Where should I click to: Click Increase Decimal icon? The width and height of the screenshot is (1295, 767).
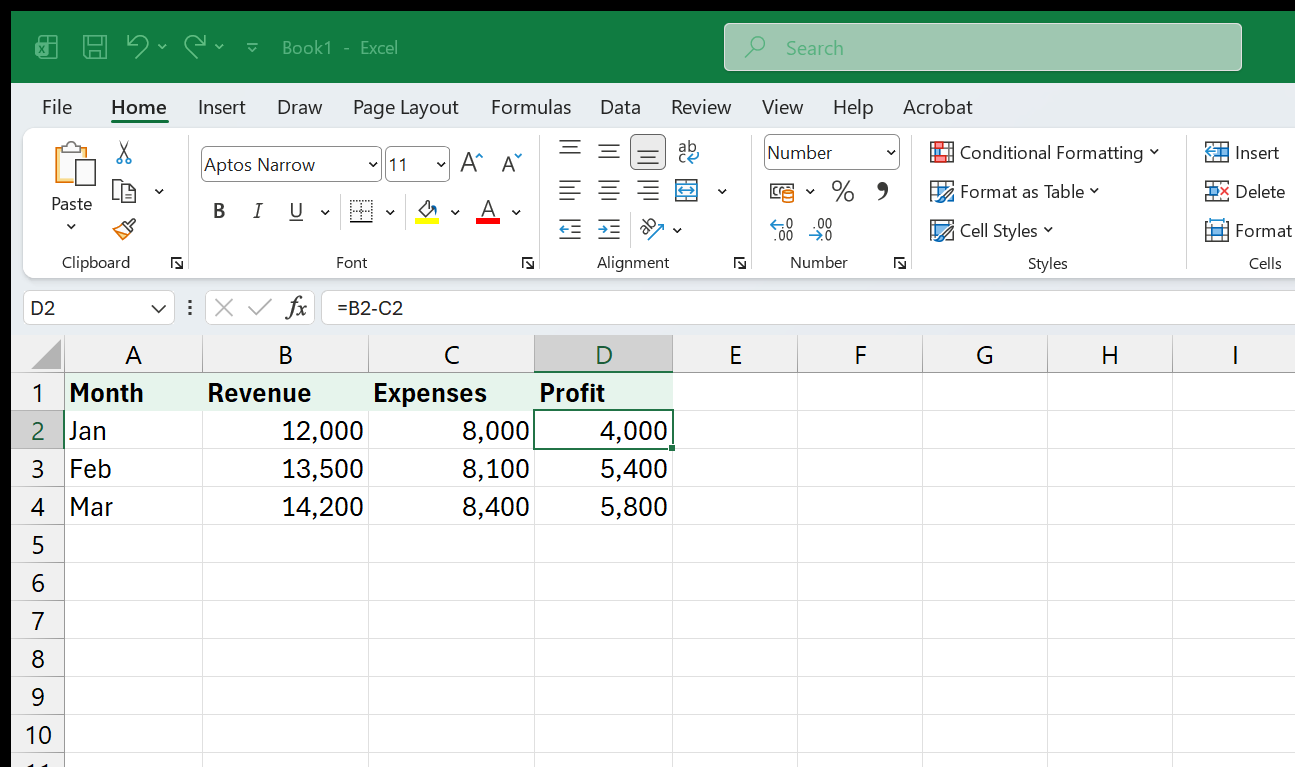coord(782,230)
